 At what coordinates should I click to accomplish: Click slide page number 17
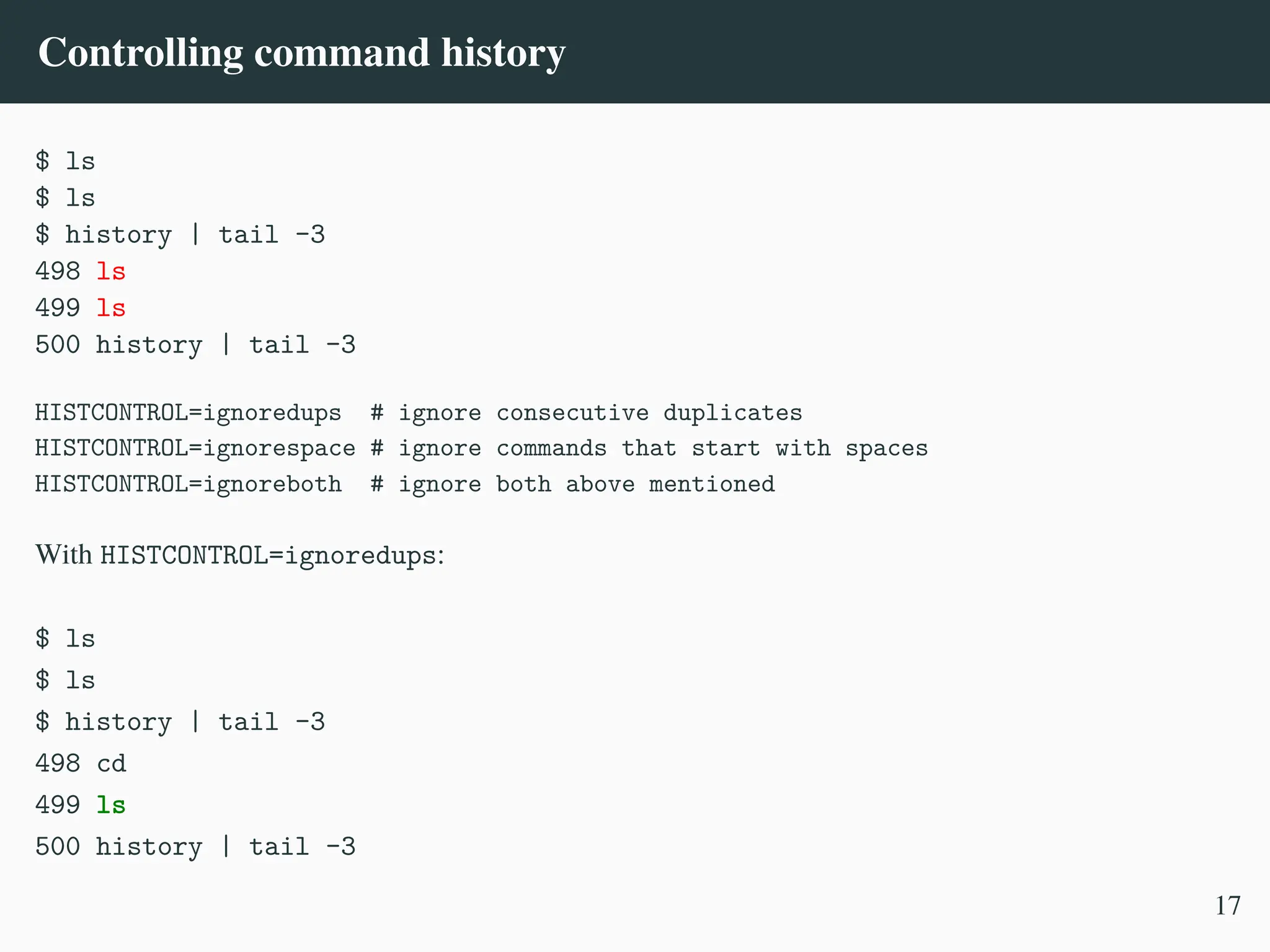coord(1227,906)
